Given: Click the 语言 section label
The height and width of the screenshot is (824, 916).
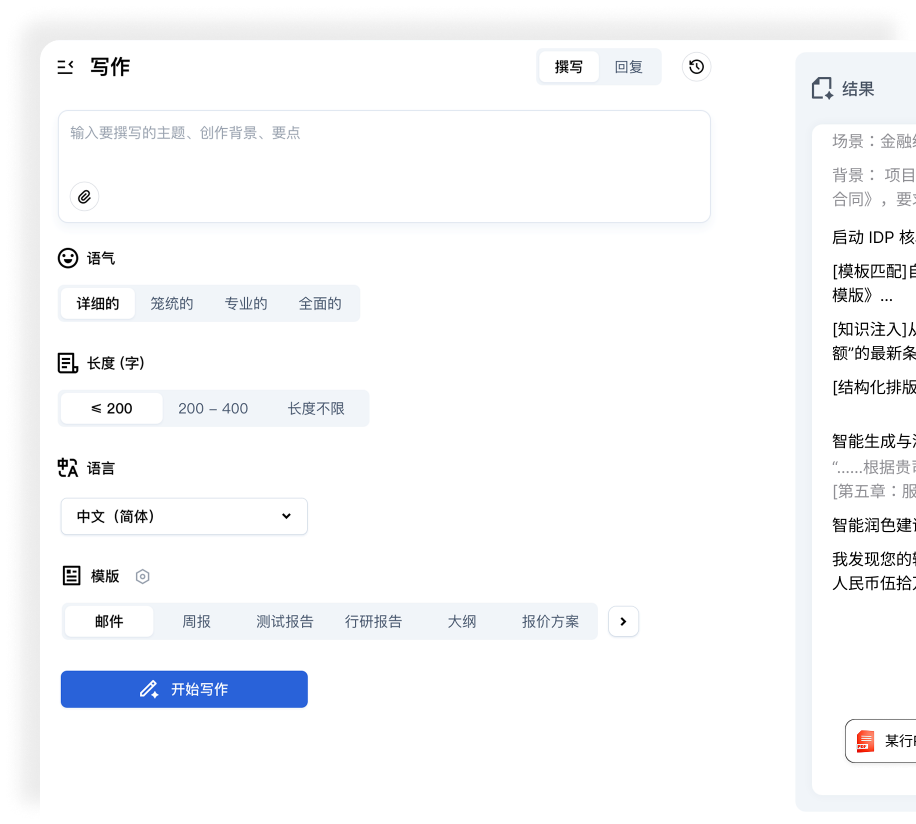Looking at the screenshot, I should pyautogui.click(x=101, y=468).
